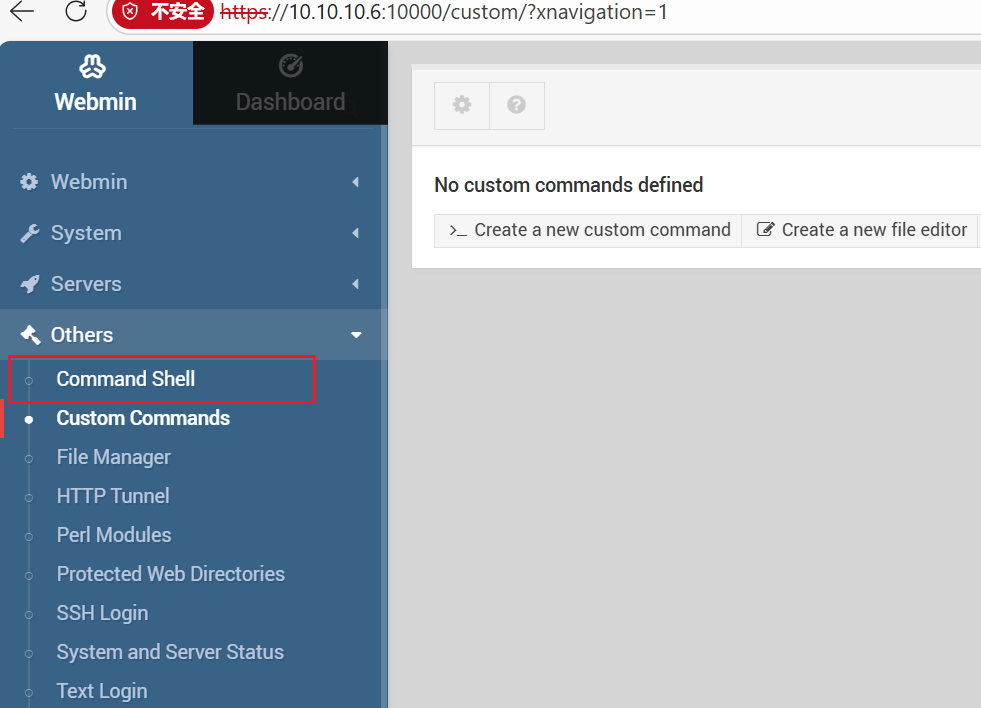This screenshot has width=981, height=708.
Task: Click the No custom commands defined text
Action: pyautogui.click(x=568, y=185)
